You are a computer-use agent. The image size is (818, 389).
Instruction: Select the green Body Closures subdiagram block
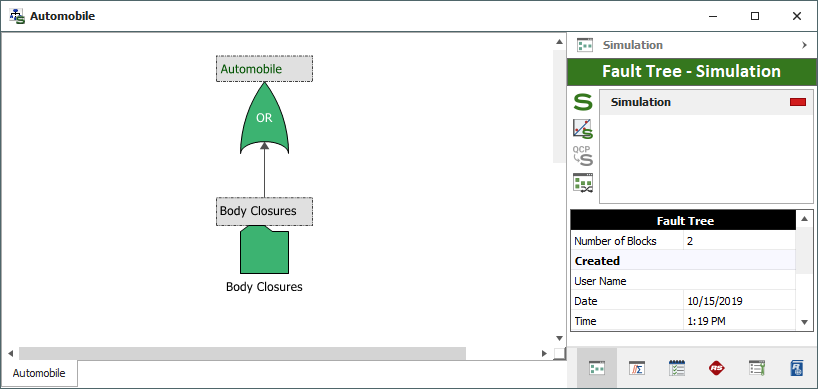tap(264, 250)
